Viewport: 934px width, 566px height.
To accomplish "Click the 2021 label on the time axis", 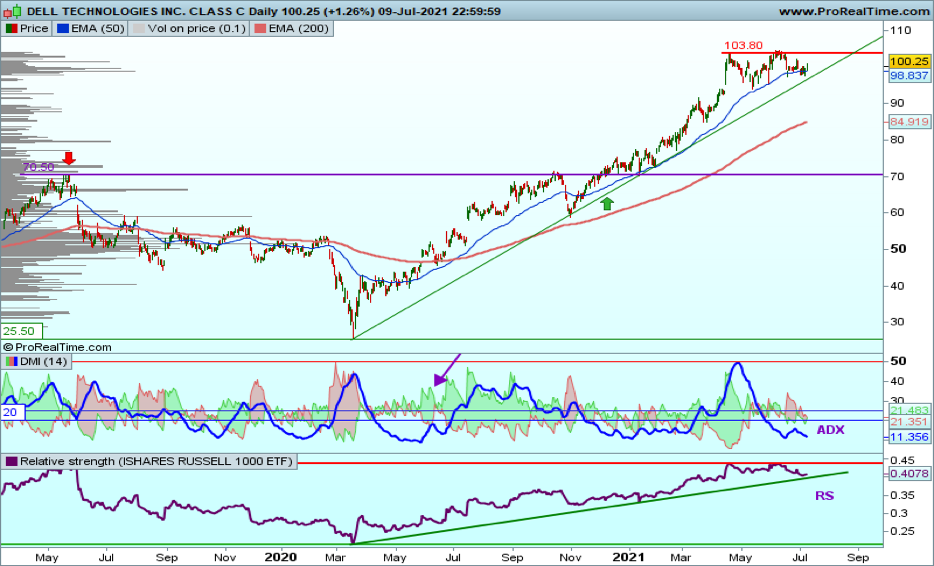I will 629,557.
